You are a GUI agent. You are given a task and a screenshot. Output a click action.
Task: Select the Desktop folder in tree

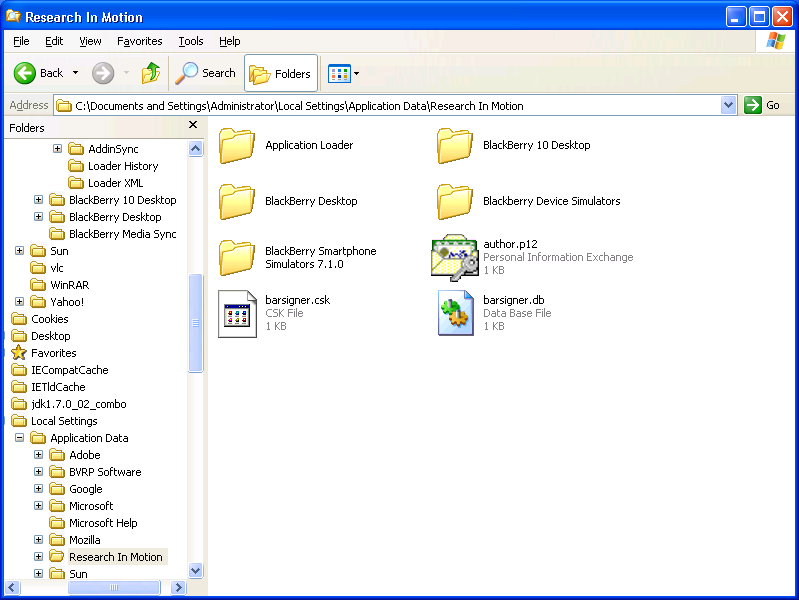41,336
